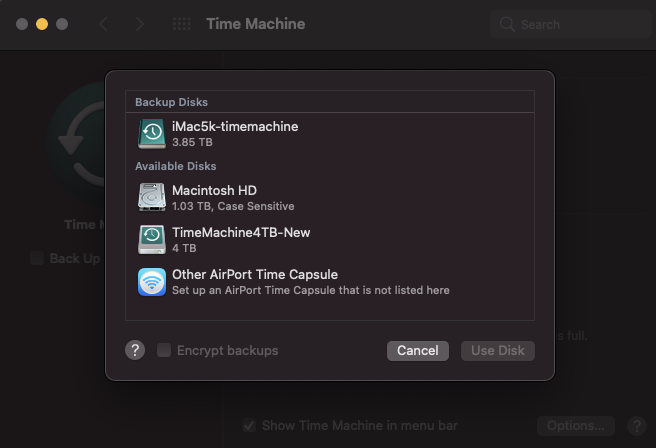Click the large Time Machine clock icon
The image size is (656, 448).
77,144
